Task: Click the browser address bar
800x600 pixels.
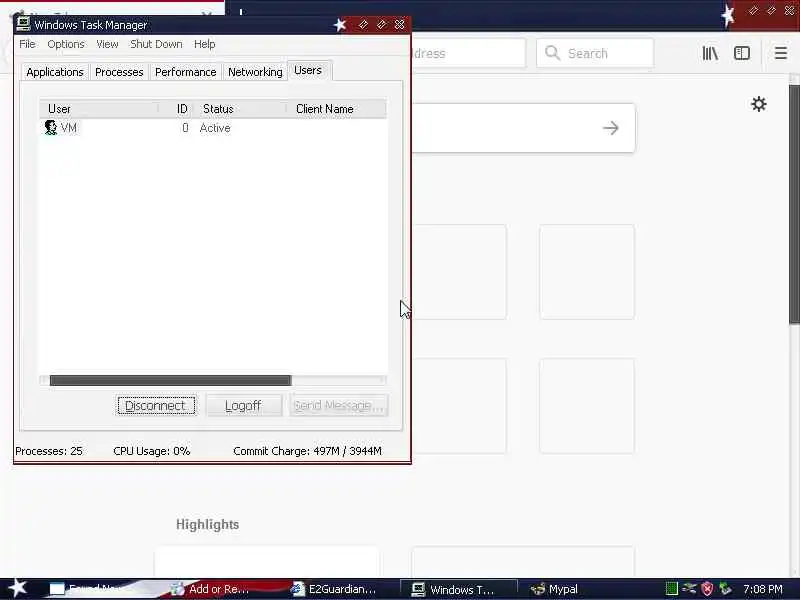Action: pos(468,53)
